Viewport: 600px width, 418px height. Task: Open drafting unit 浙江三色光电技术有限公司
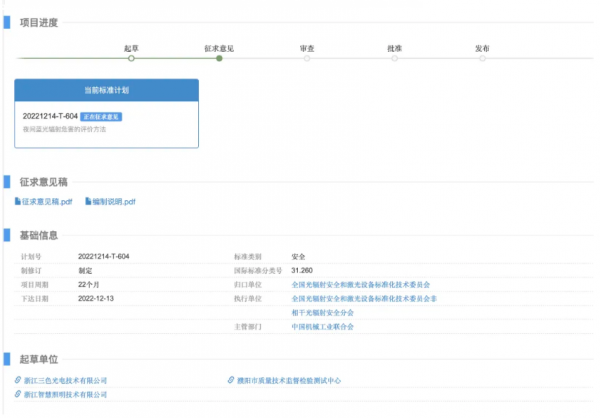(x=65, y=380)
